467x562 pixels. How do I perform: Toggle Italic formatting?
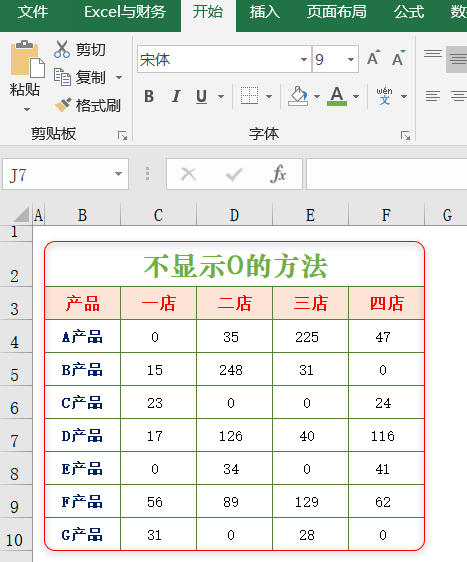[x=176, y=96]
